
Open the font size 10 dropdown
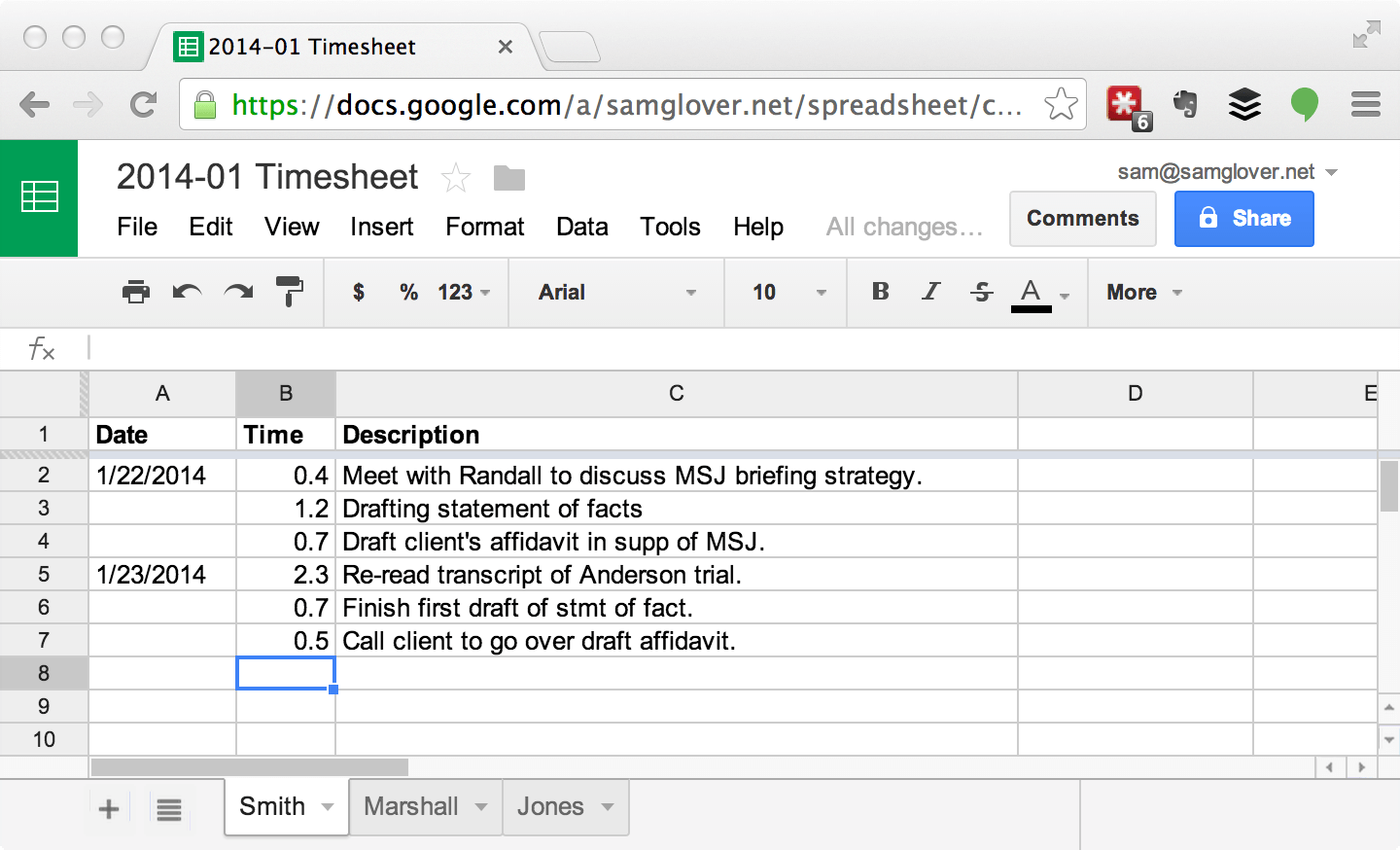(788, 292)
